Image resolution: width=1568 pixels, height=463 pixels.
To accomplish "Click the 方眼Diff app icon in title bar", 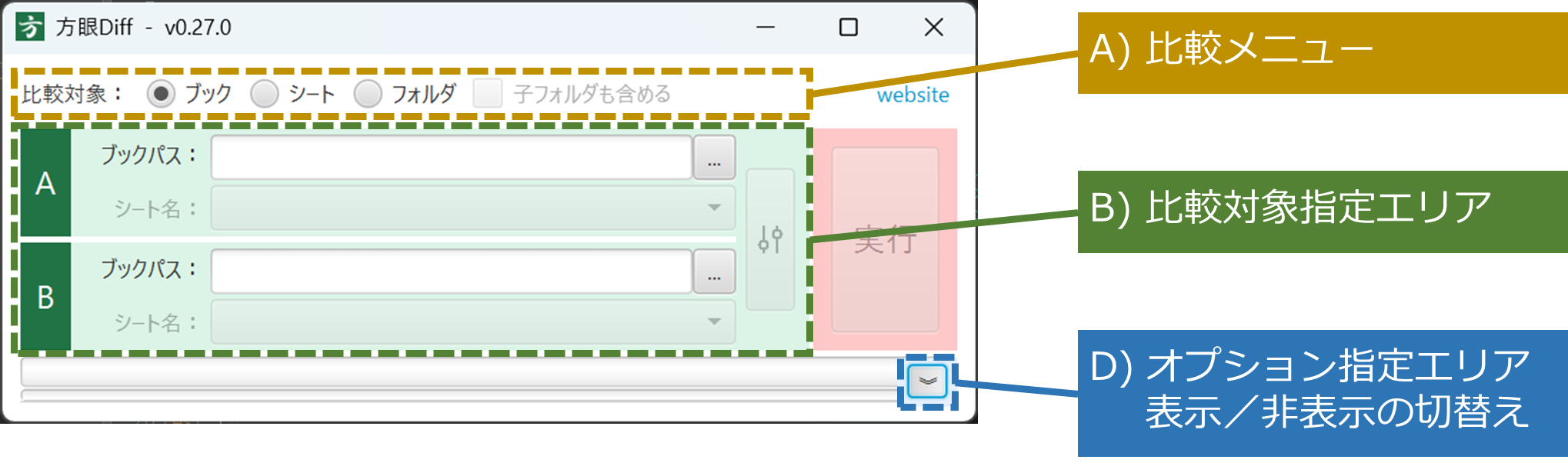I will [30, 27].
